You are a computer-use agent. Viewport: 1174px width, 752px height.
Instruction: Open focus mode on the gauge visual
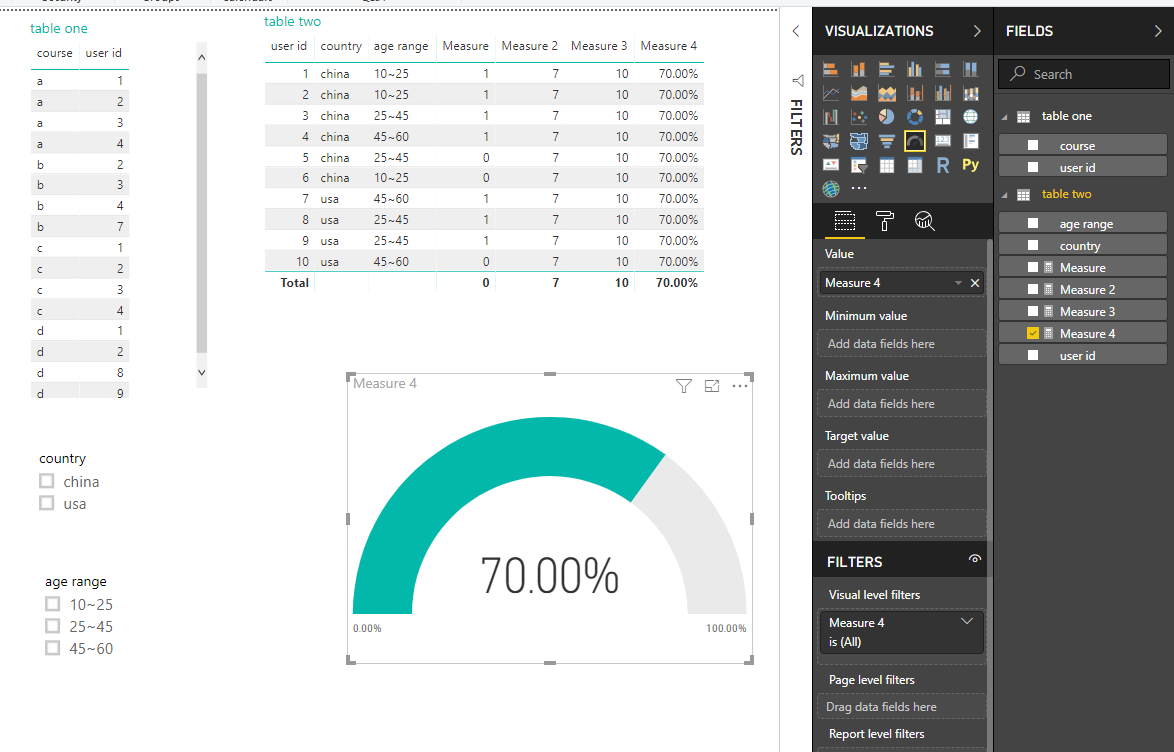tap(712, 386)
